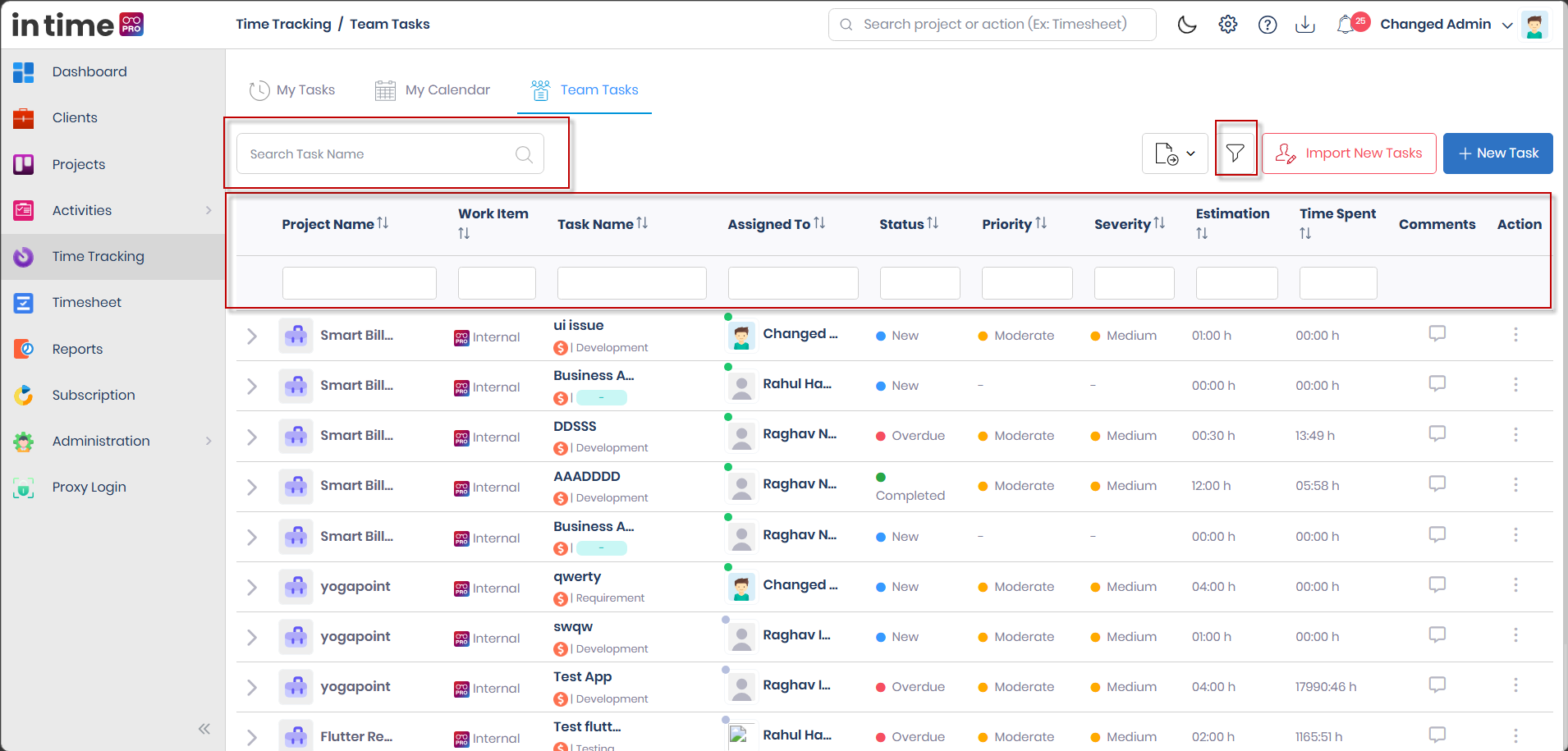
Task: Click the New Task button
Action: tap(1498, 153)
